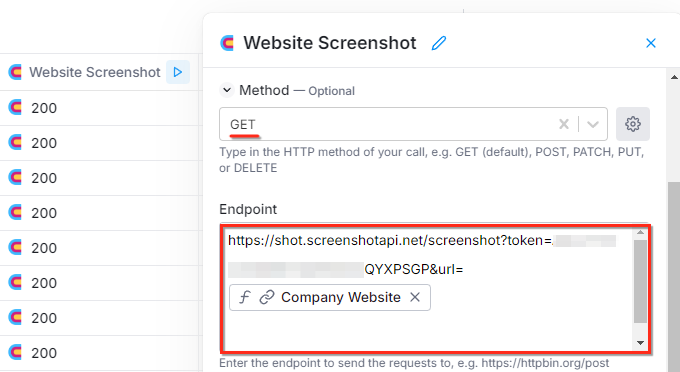Click the panel's main scrollbar thumb
The image size is (680, 372).
coord(674,277)
